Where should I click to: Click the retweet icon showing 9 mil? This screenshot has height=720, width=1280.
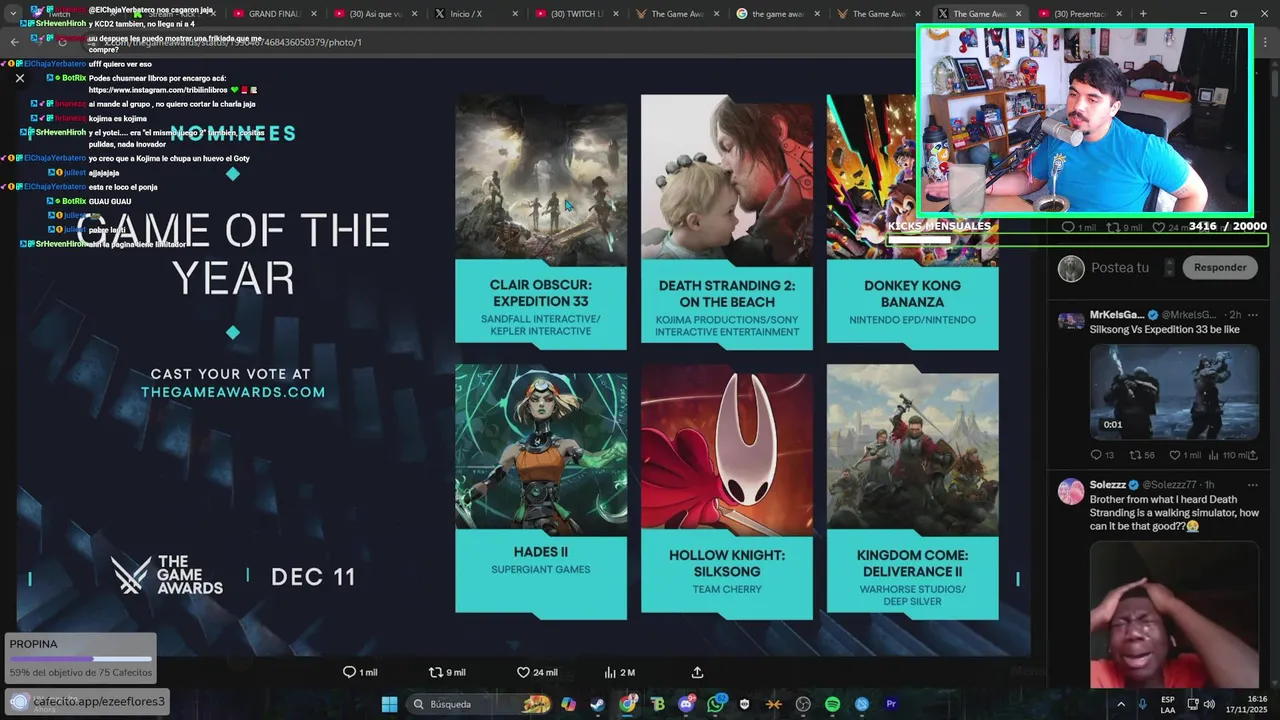446,672
